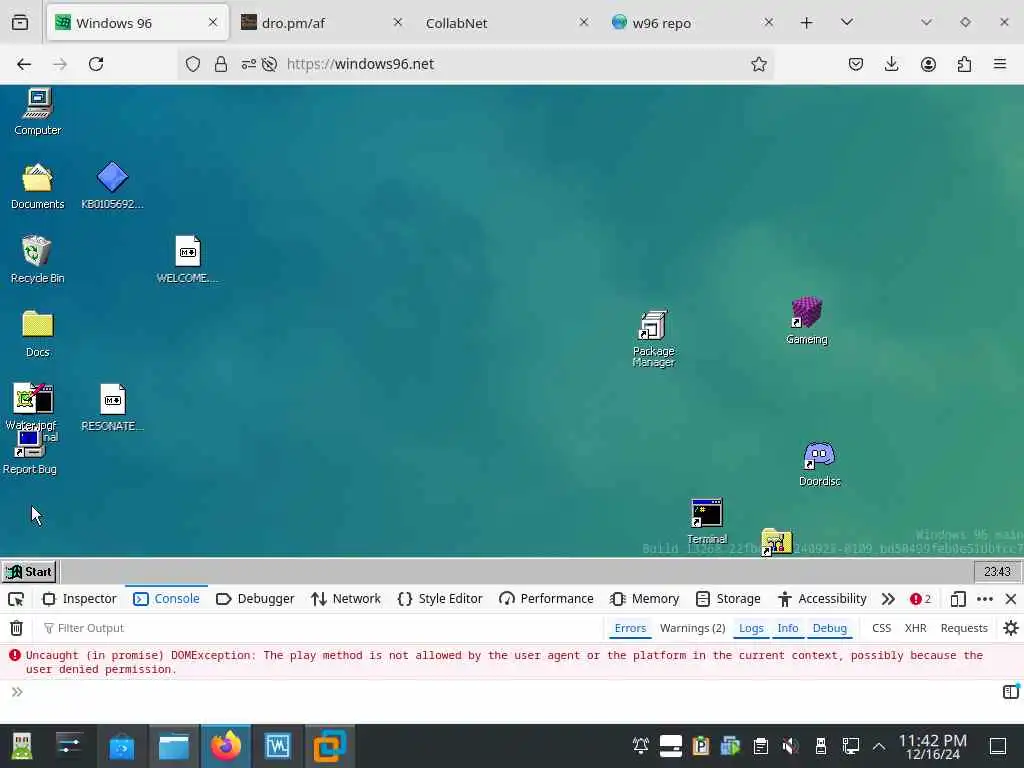Open the Recycle Bin icon
1024x768 pixels.
pos(37,260)
